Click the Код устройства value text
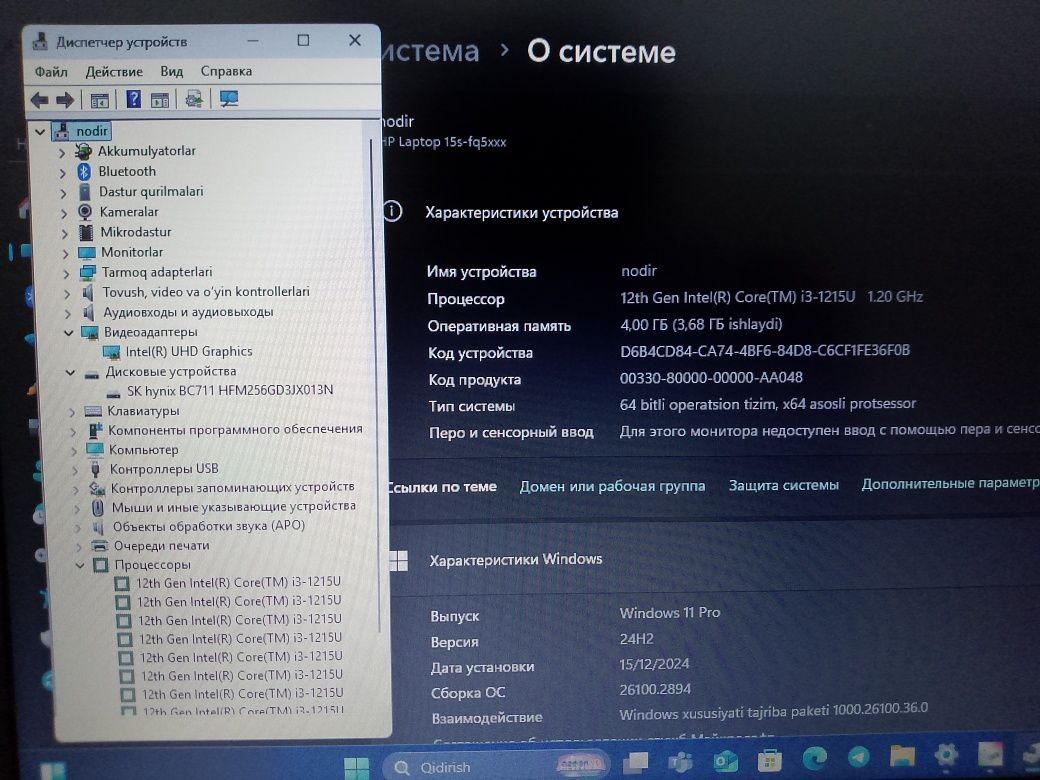 pyautogui.click(x=765, y=351)
